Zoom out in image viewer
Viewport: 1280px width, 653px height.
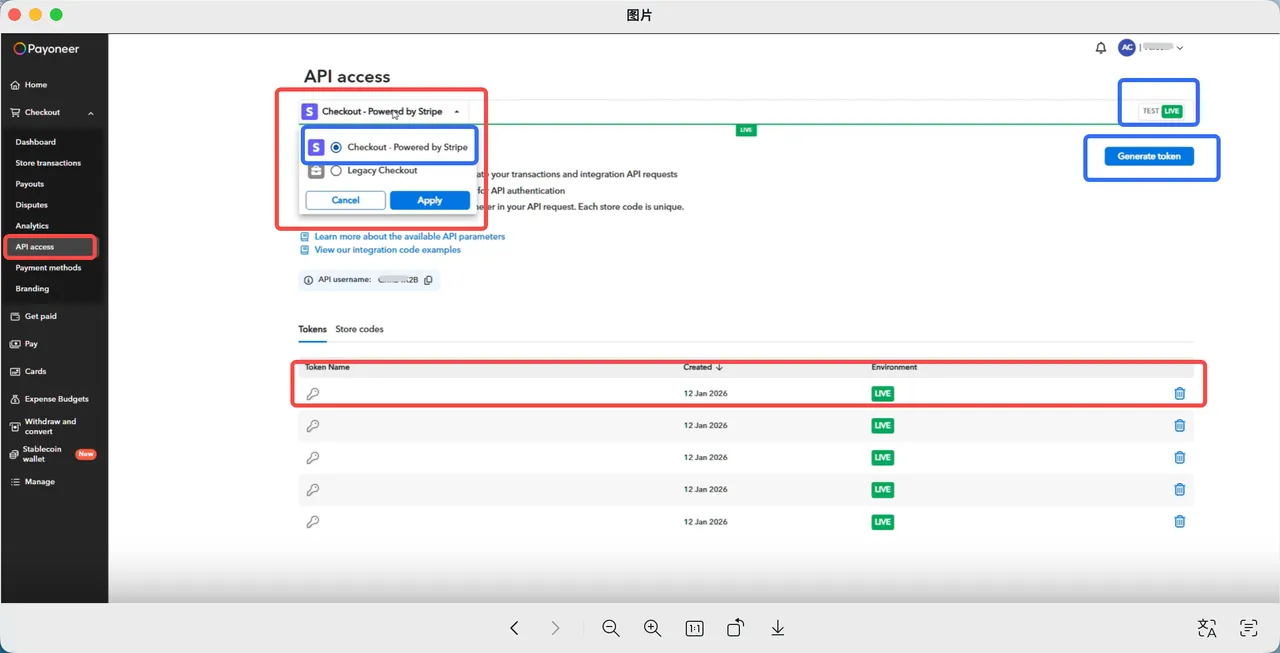click(x=611, y=628)
